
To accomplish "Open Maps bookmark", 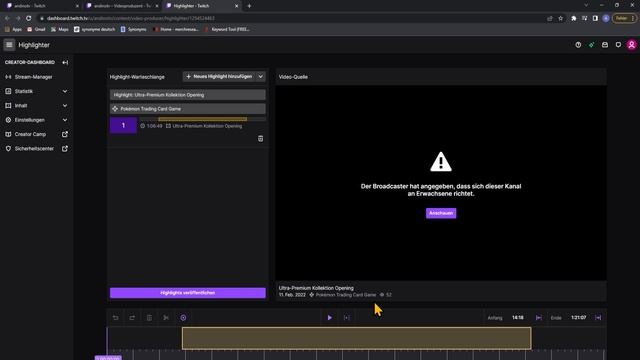I will (x=60, y=29).
